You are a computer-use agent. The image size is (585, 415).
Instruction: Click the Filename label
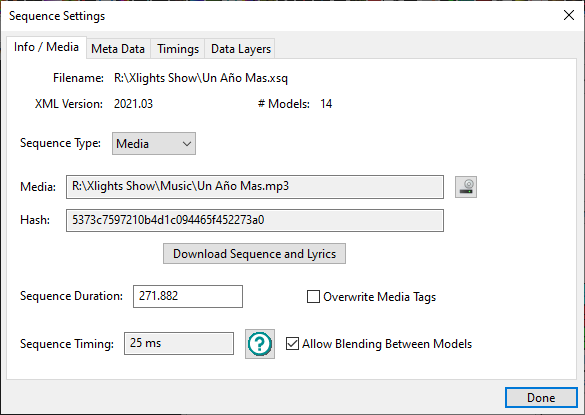[78, 78]
